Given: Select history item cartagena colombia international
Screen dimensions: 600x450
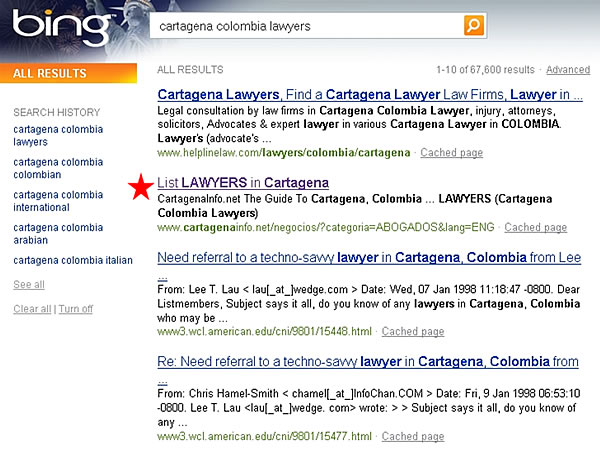Looking at the screenshot, I should [58, 201].
